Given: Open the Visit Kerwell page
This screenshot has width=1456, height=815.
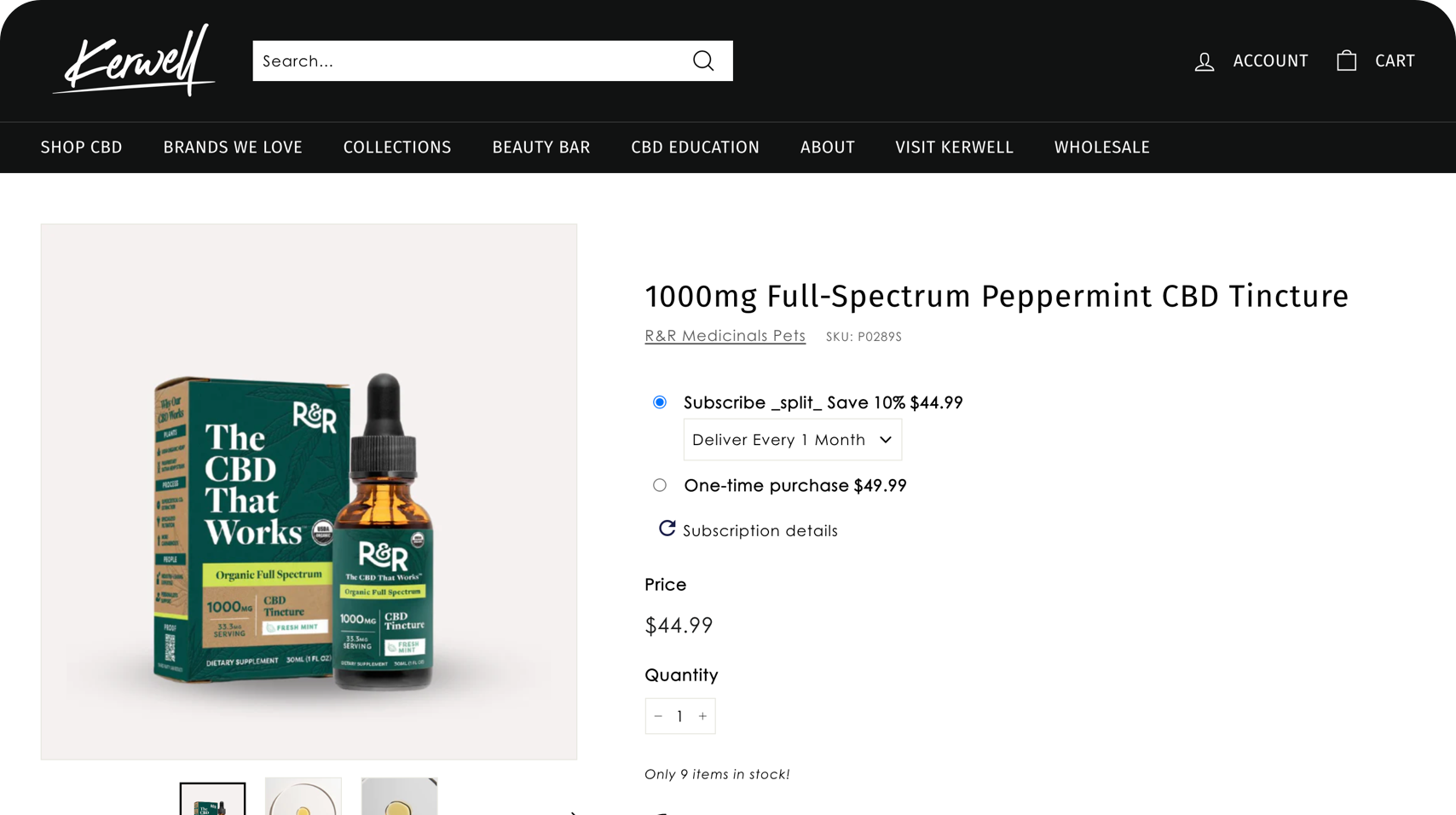Looking at the screenshot, I should (954, 147).
